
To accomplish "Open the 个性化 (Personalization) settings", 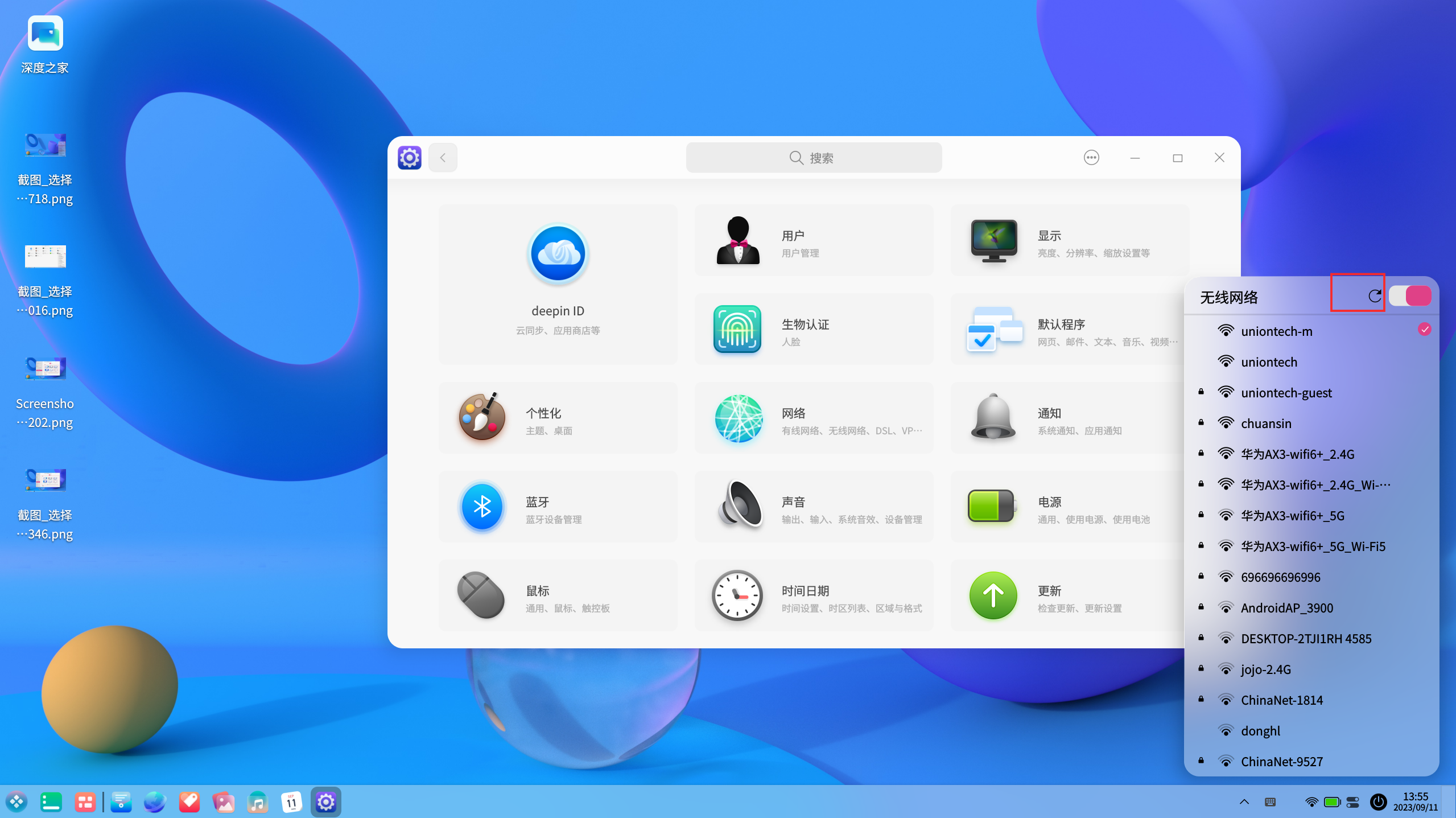I will tap(557, 418).
